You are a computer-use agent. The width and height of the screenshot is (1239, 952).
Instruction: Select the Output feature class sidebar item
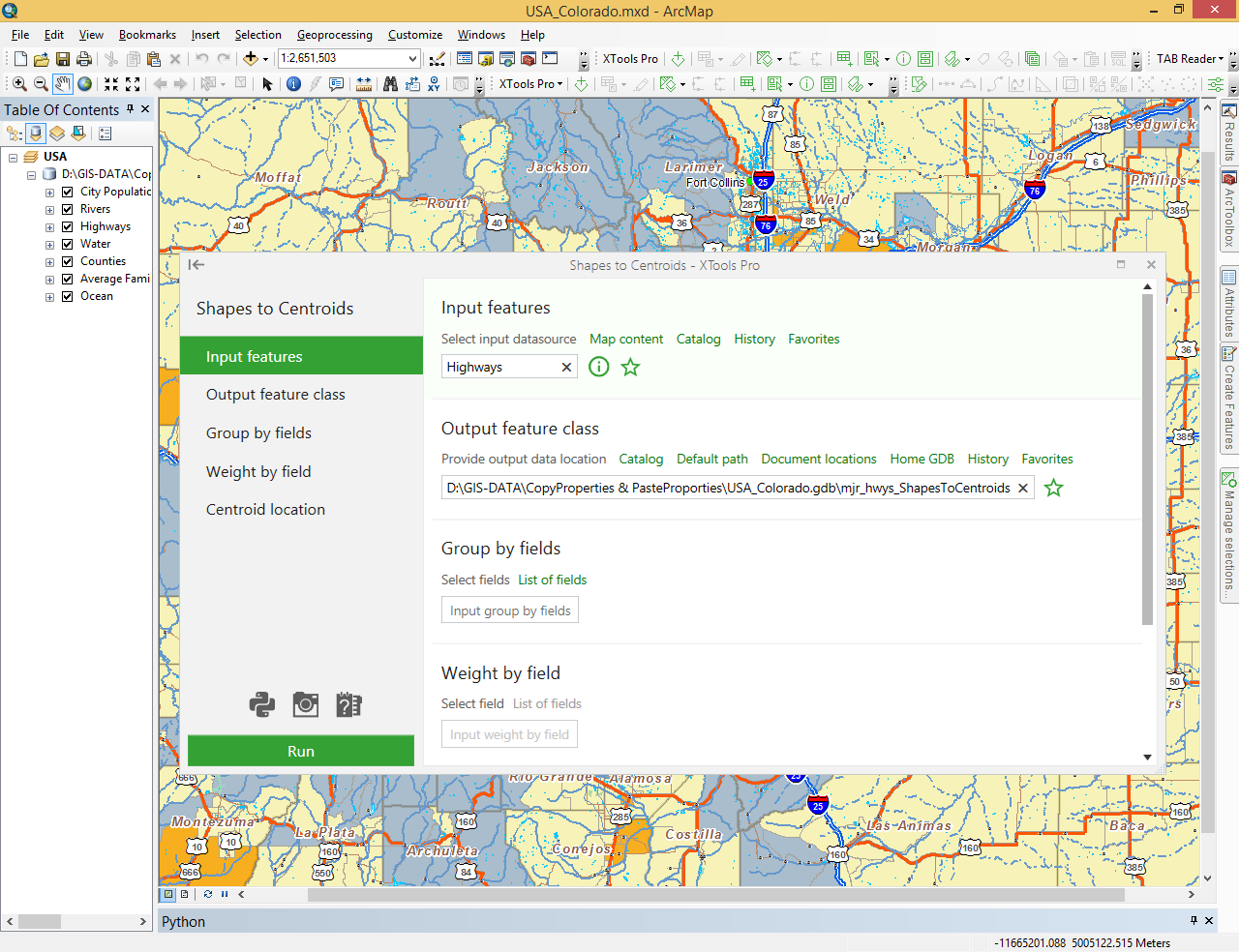(x=302, y=395)
